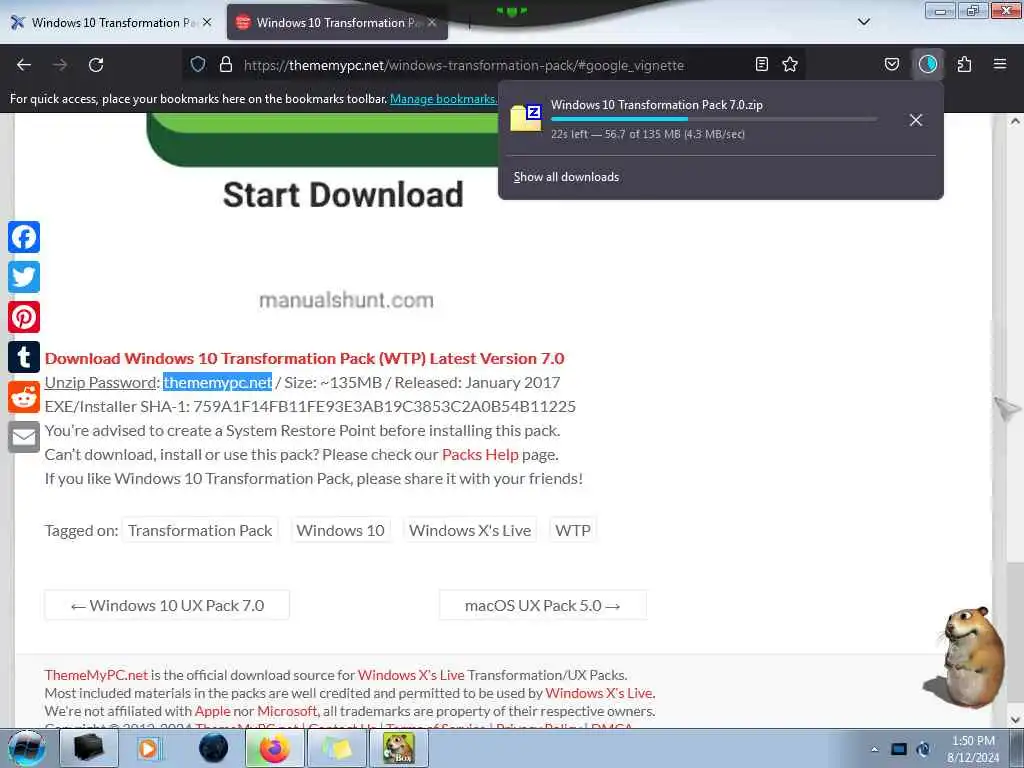Click the power tray icon
1024x768 pixels.
pyautogui.click(x=923, y=749)
